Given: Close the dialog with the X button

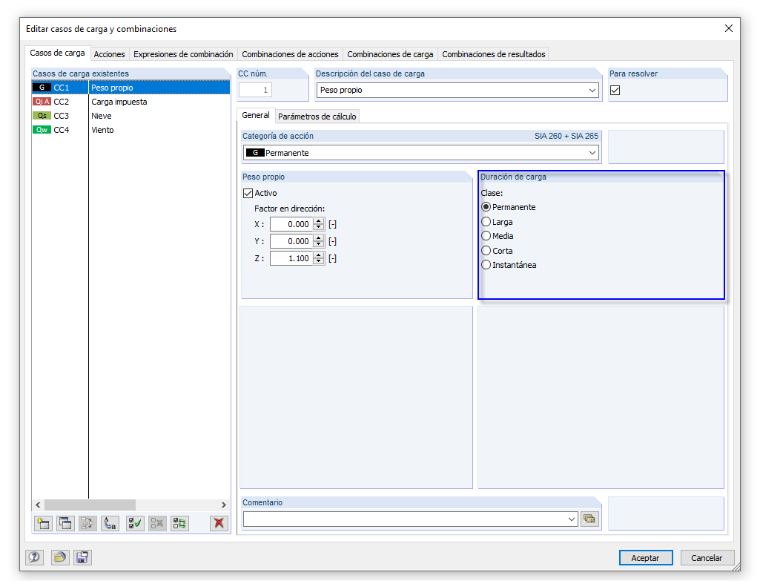Looking at the screenshot, I should click(x=728, y=29).
